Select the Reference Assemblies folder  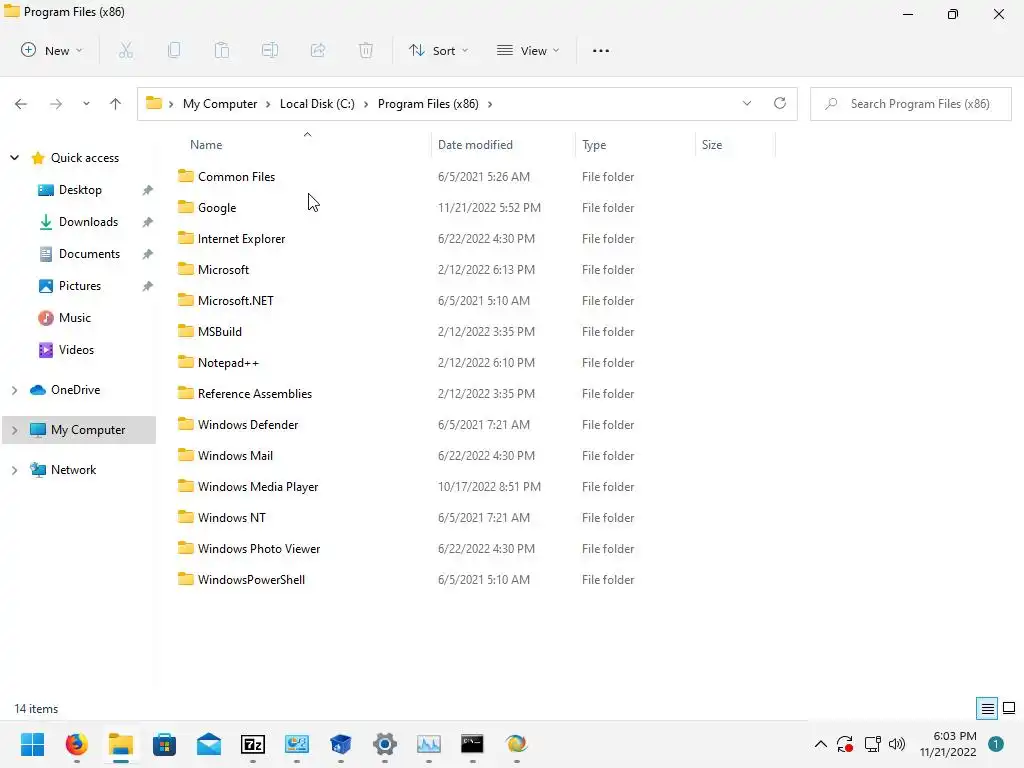(255, 394)
